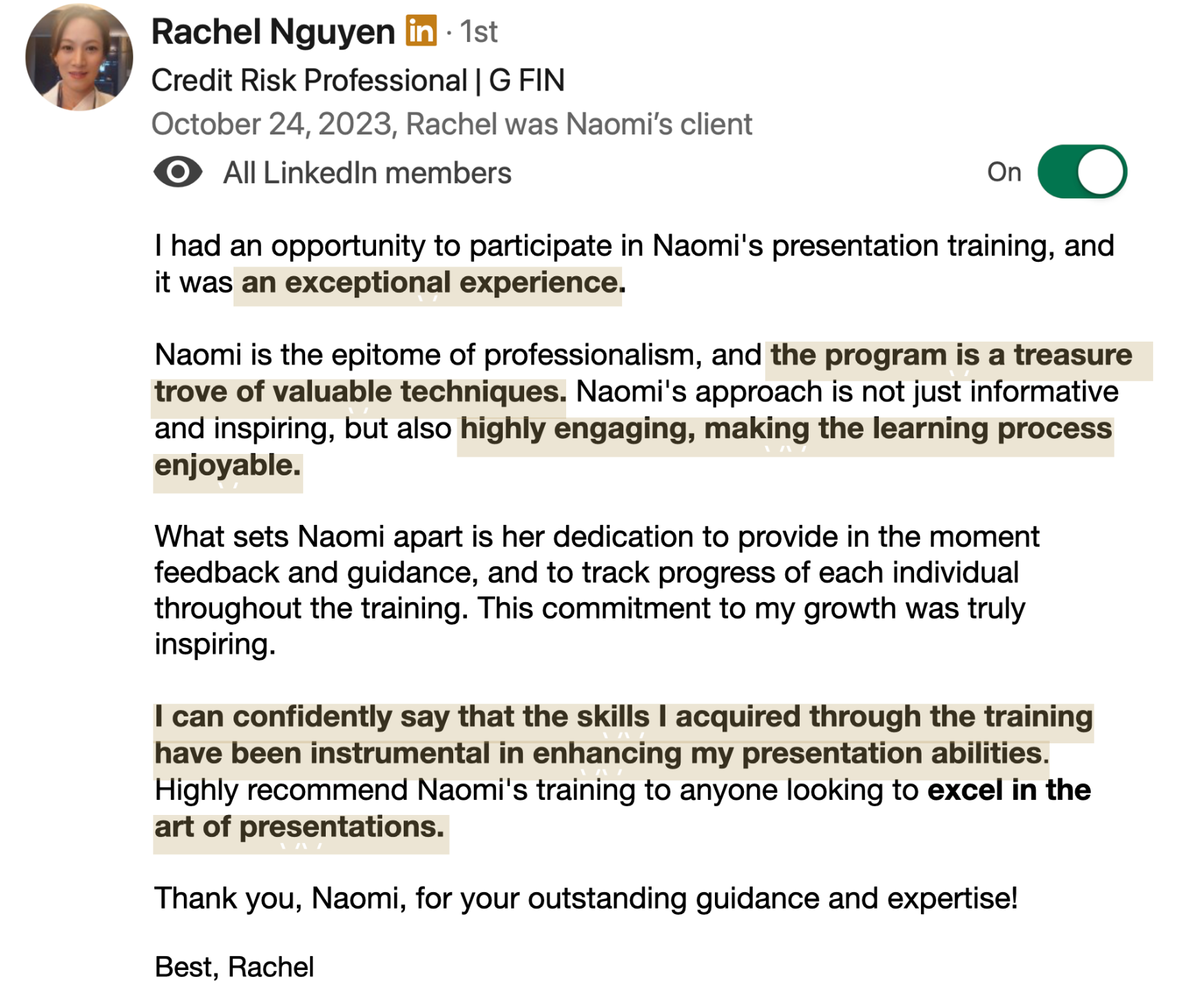Select the All LinkedIn members label
Image resolution: width=1204 pixels, height=992 pixels.
click(367, 173)
